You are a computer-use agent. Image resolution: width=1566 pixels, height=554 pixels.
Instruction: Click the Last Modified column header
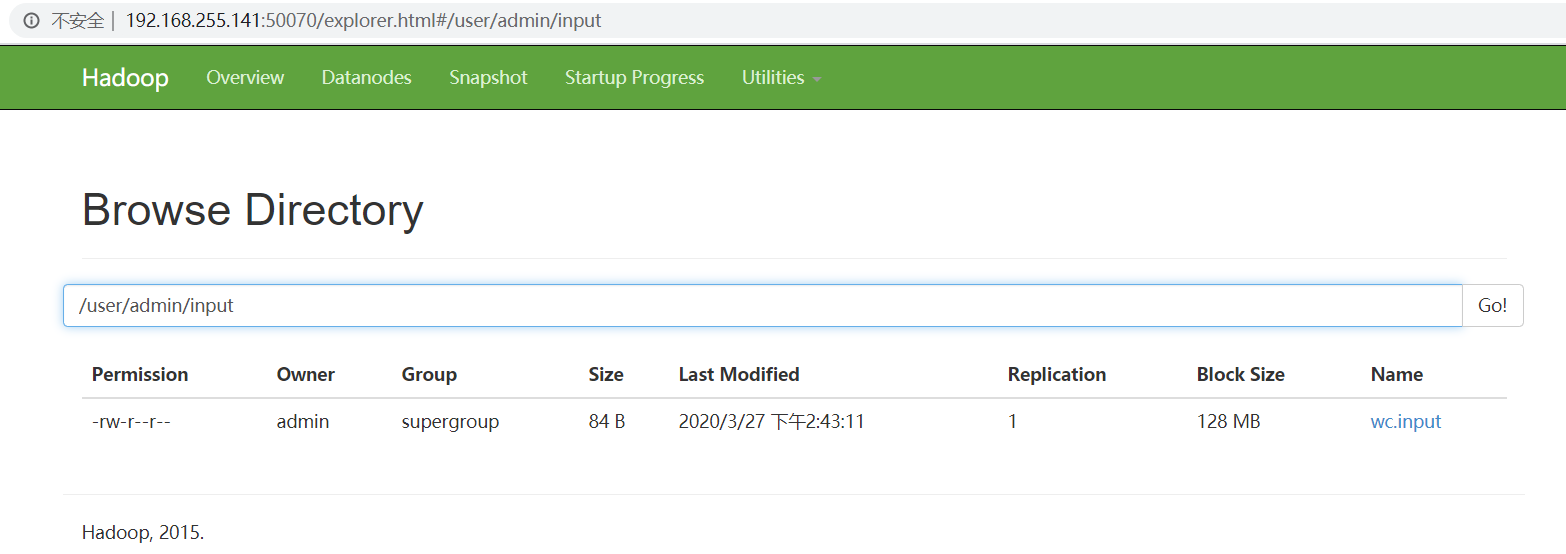pyautogui.click(x=739, y=375)
